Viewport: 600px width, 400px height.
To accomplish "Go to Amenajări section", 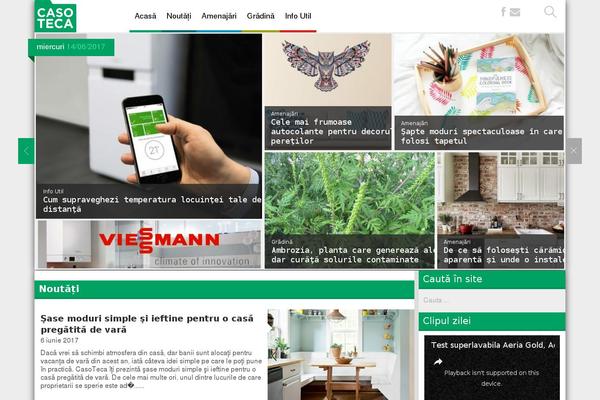I will pyautogui.click(x=219, y=16).
